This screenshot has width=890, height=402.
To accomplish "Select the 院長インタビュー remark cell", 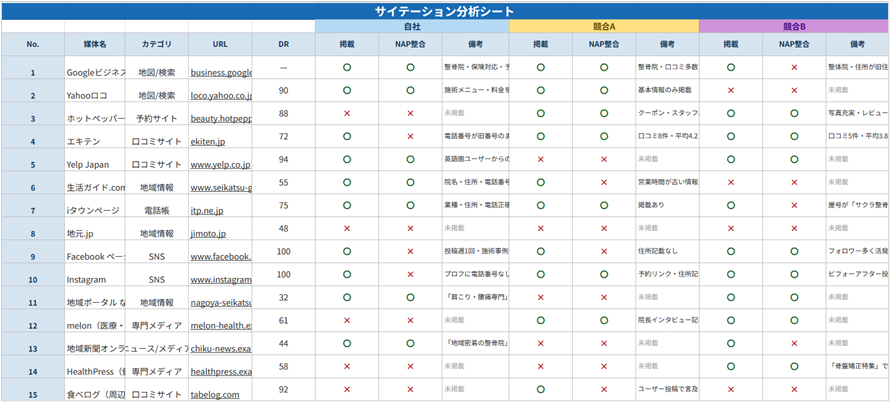I will (x=668, y=320).
